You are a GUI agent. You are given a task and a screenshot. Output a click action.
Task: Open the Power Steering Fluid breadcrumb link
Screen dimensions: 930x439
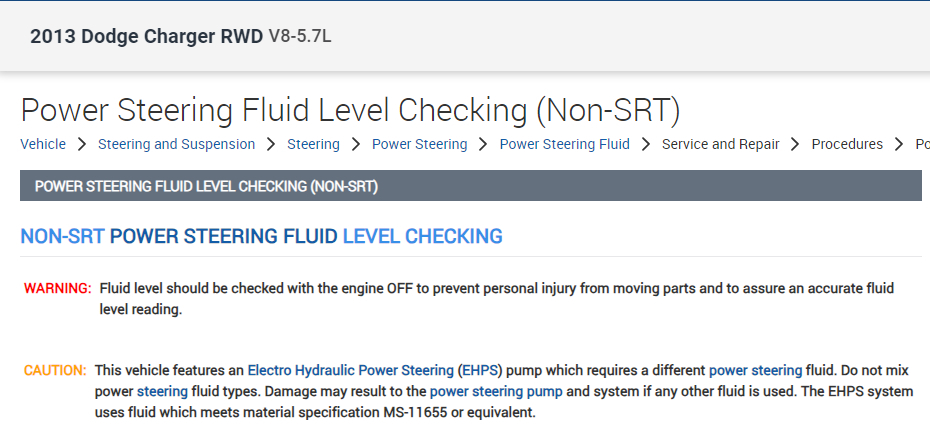click(564, 144)
